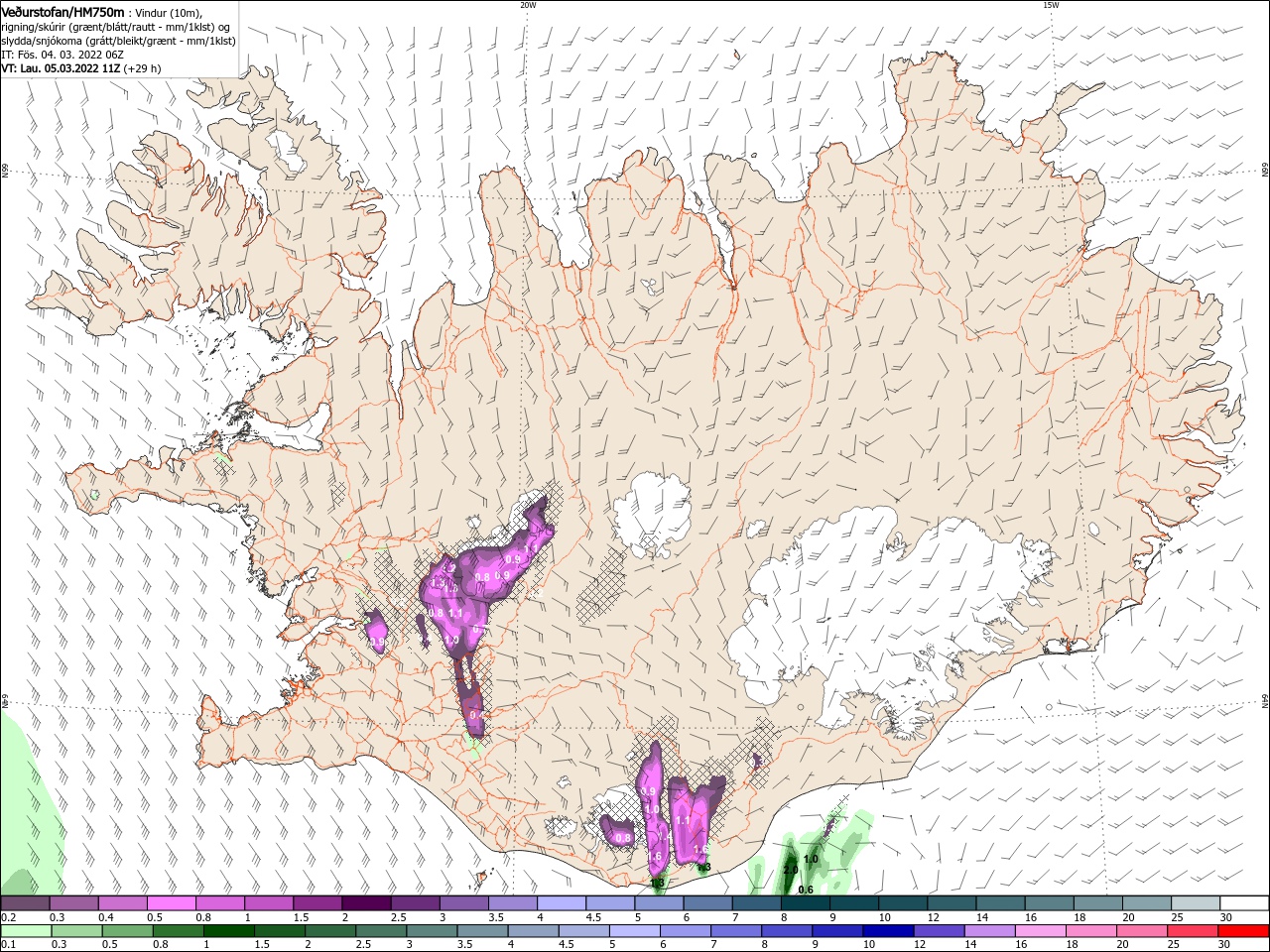The image size is (1270, 952).
Task: Pick the red rain legend swatch after 30
Action: pyautogui.click(x=1244, y=931)
